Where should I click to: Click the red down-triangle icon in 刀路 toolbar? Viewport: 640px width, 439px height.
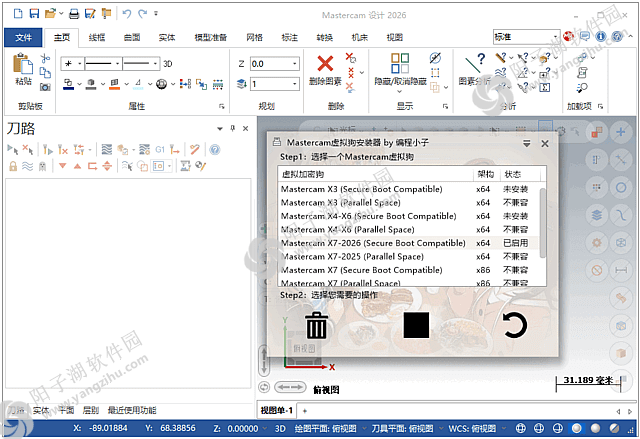click(x=62, y=166)
